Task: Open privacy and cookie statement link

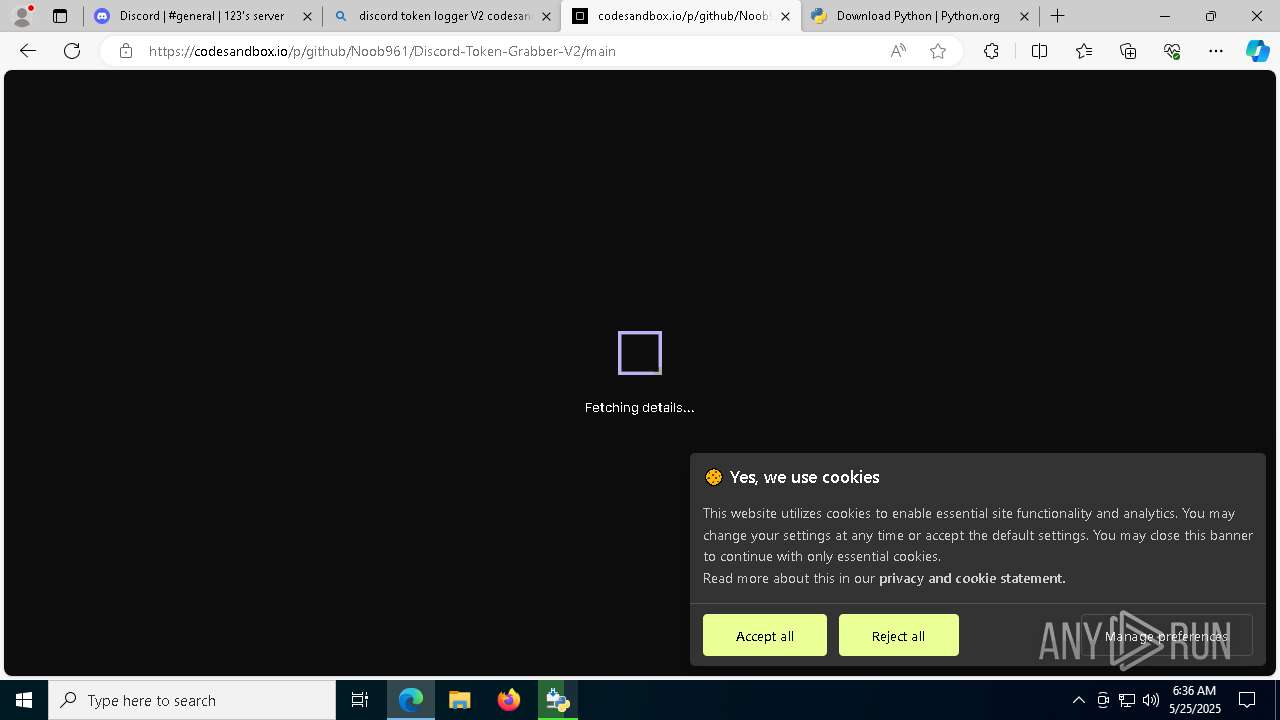Action: [x=972, y=578]
